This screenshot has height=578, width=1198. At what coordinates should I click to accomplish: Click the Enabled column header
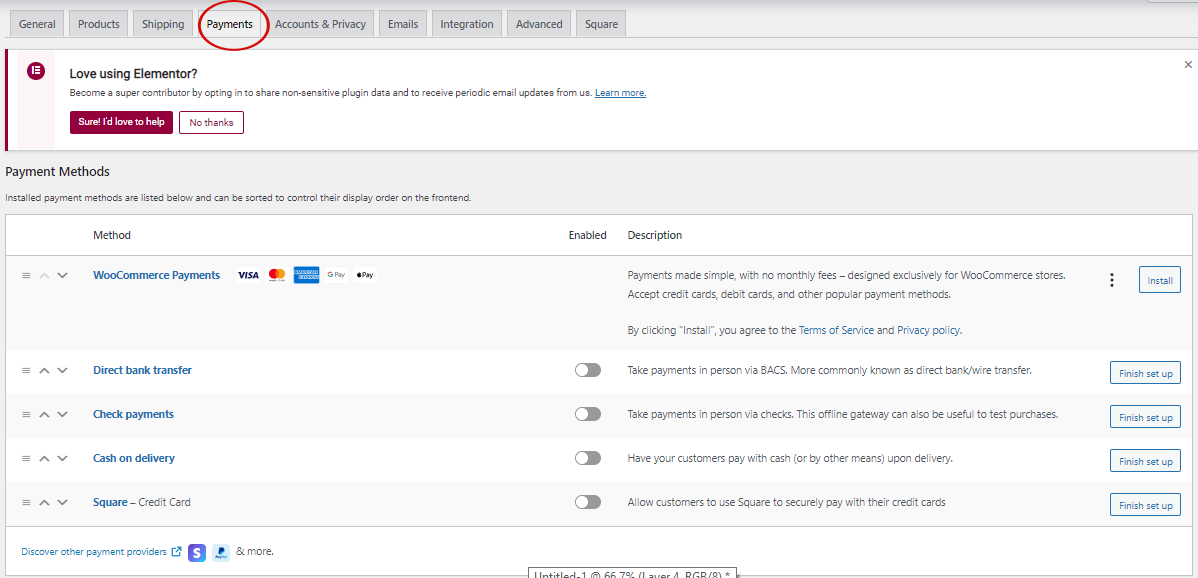coord(588,235)
